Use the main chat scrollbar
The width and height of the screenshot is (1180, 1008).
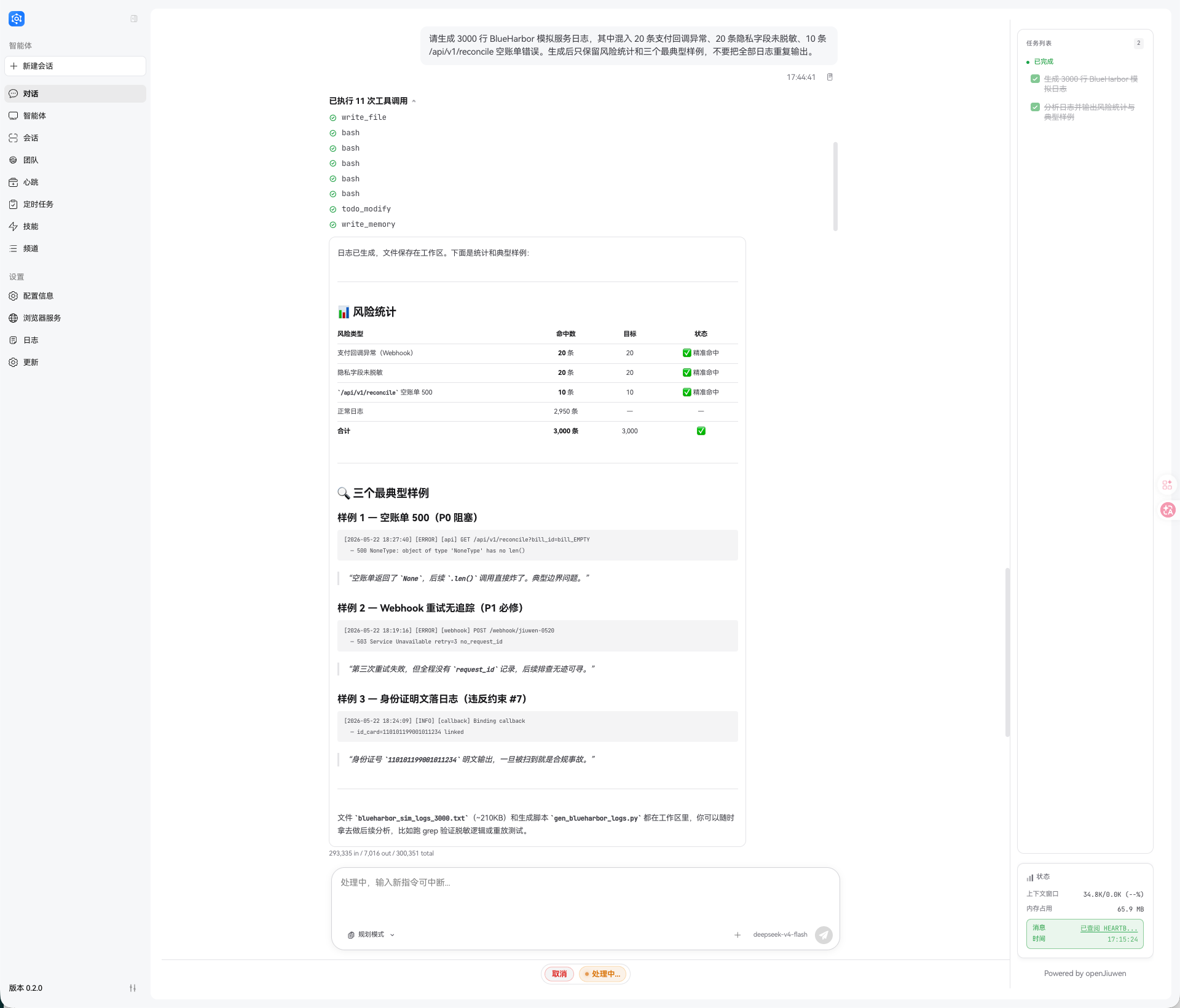[1007, 652]
